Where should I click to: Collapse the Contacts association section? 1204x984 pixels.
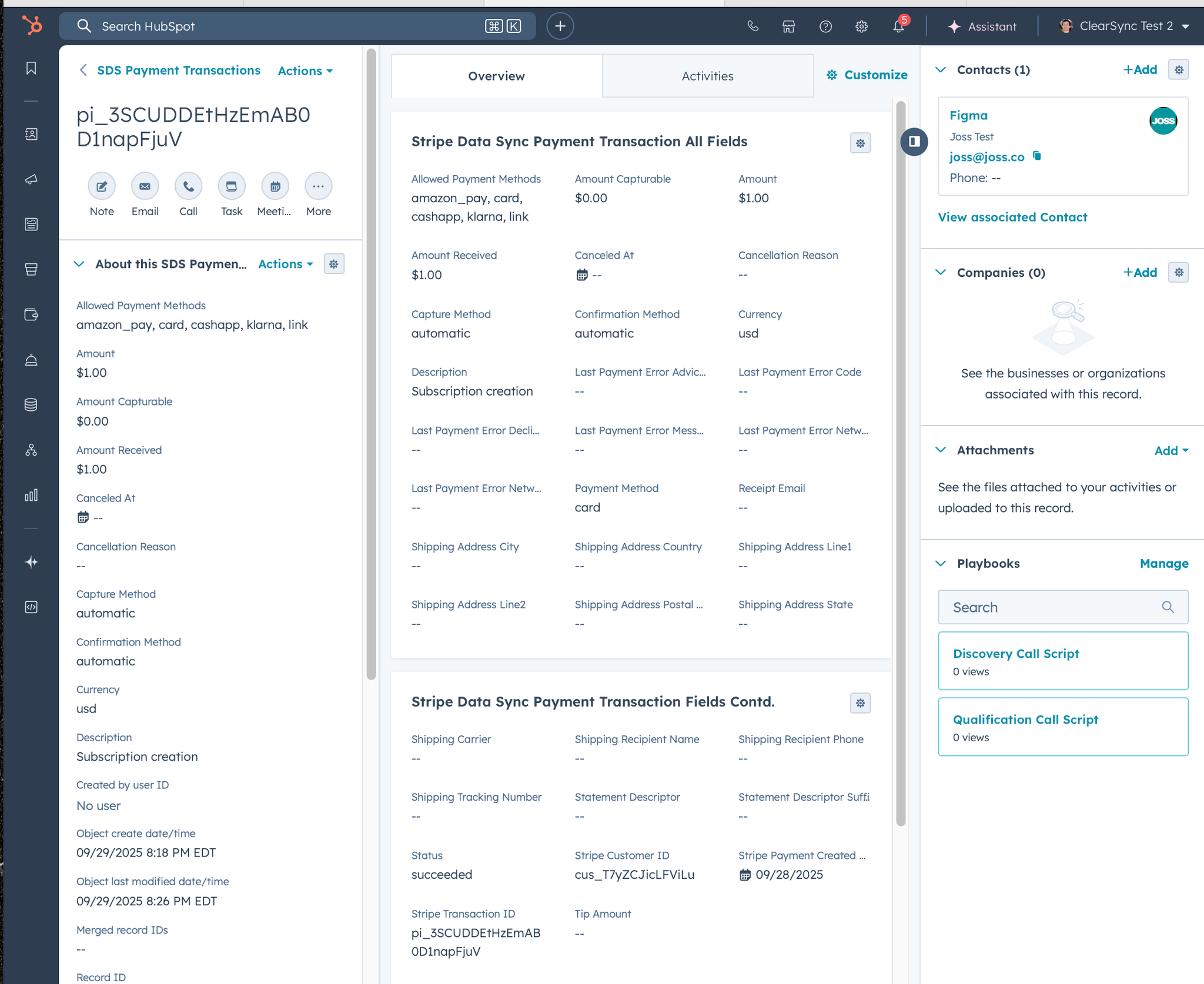[x=941, y=70]
